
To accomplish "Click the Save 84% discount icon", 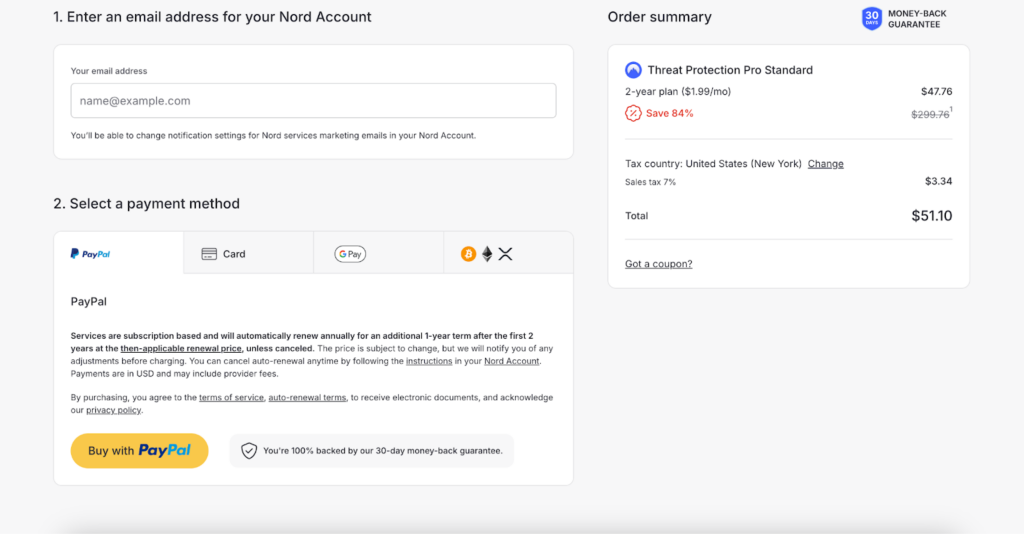I will [633, 113].
